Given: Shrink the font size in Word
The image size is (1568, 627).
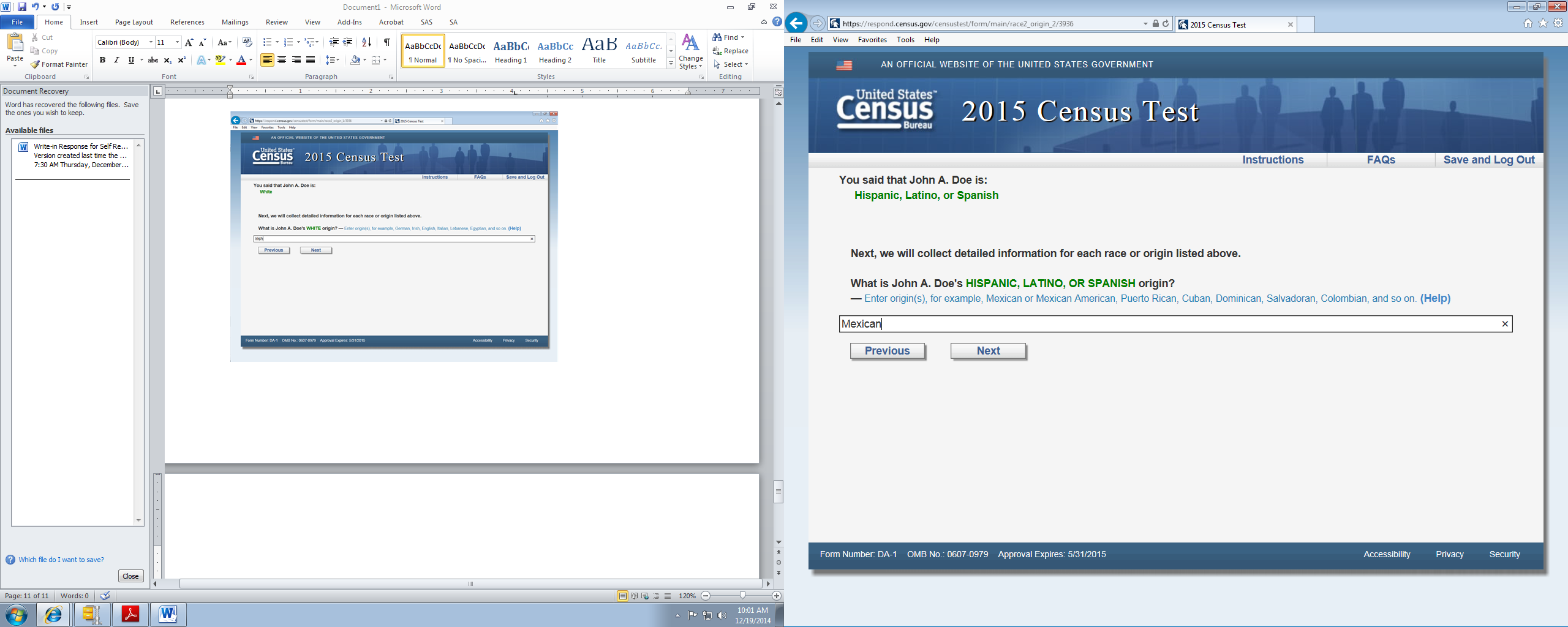Looking at the screenshot, I should pyautogui.click(x=203, y=42).
